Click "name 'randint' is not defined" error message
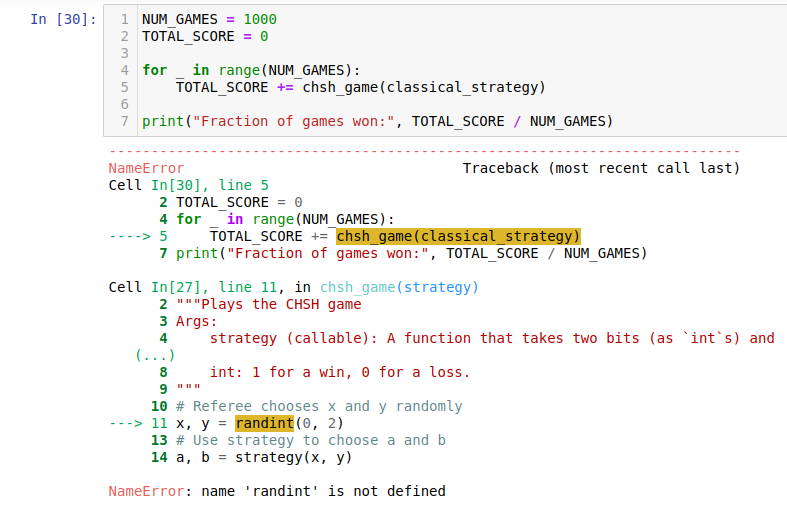Viewport: 787px width, 525px height. (x=323, y=491)
